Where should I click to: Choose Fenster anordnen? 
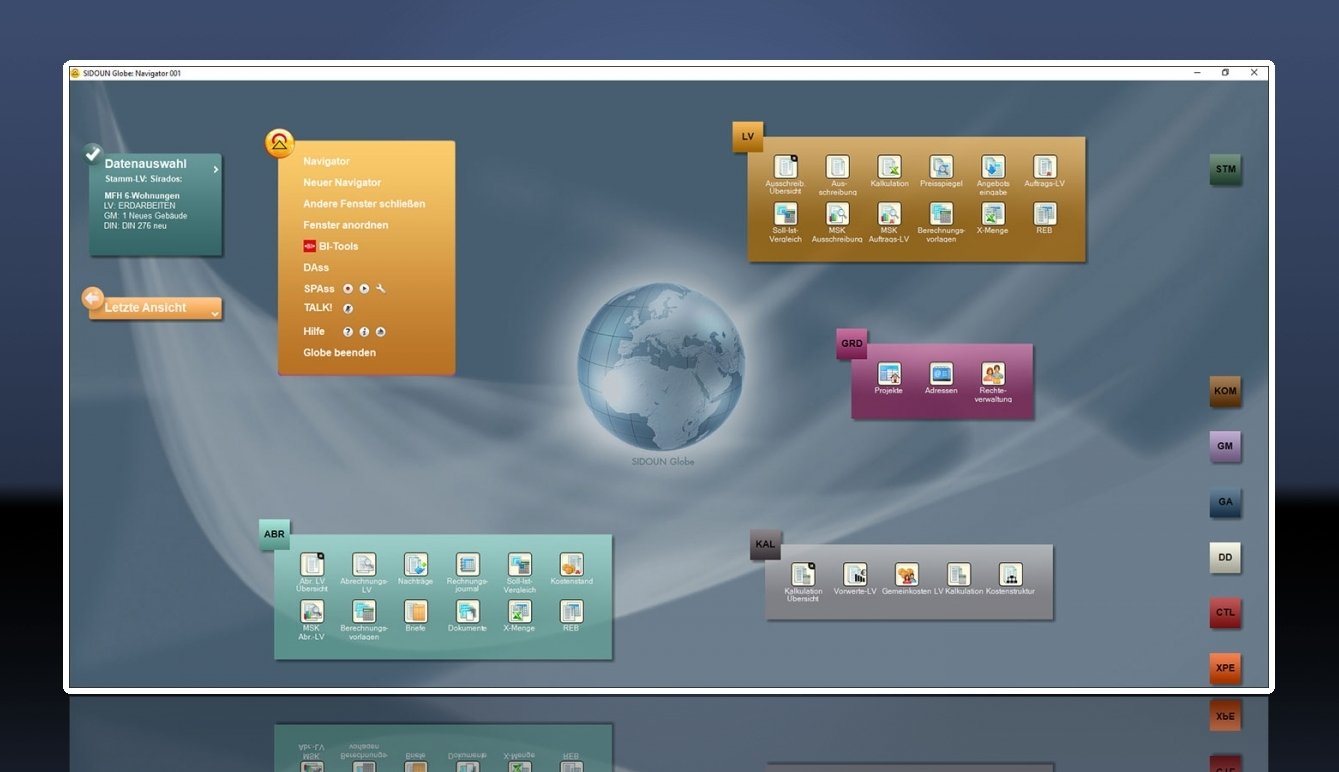tap(346, 225)
